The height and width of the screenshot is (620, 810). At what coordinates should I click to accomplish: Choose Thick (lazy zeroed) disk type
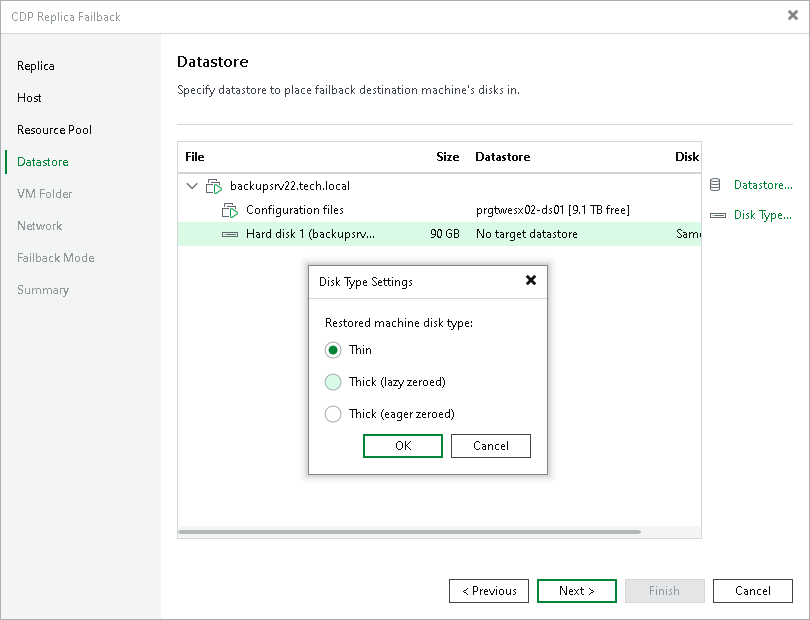tap(333, 382)
